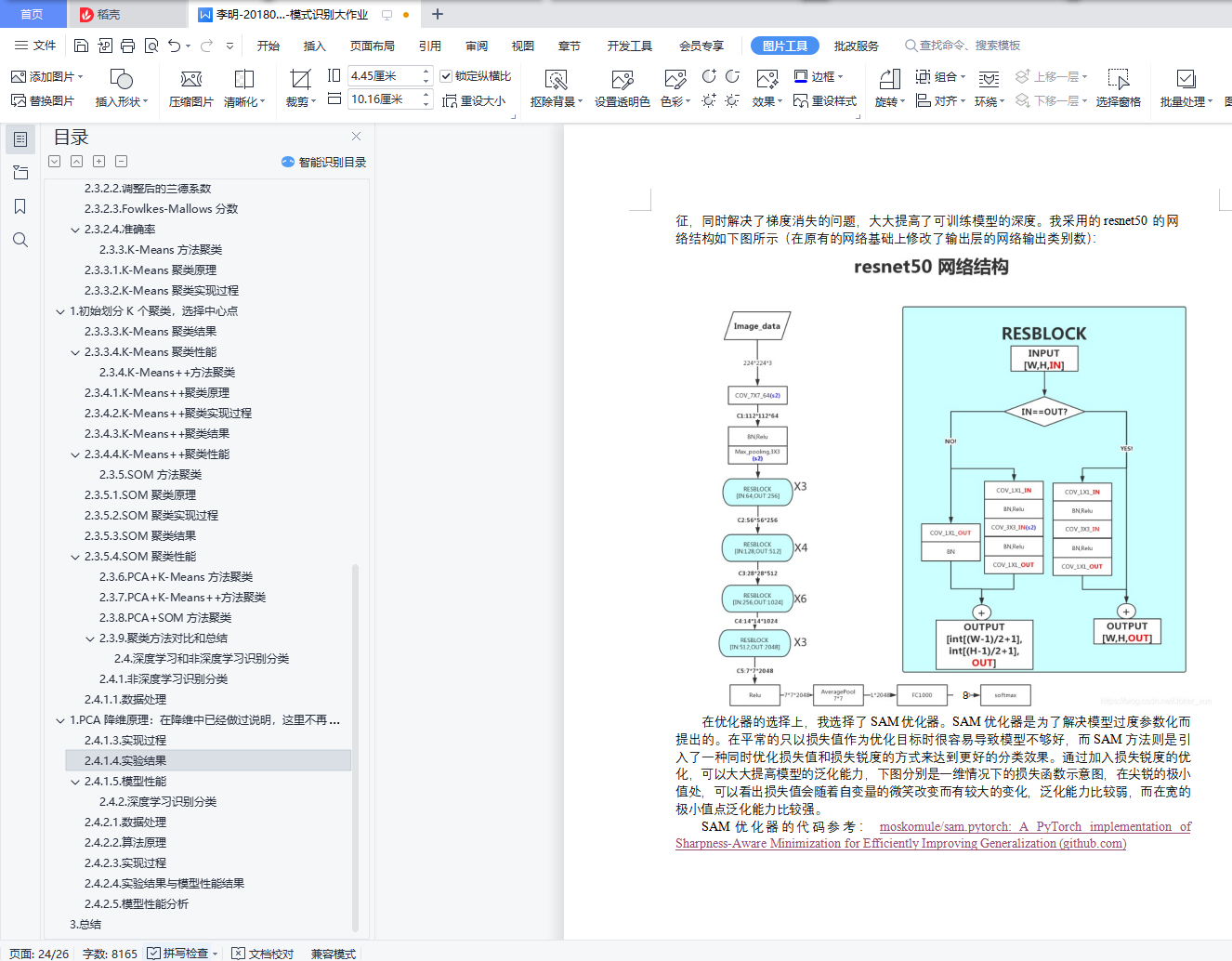Close the 目录 navigation panel

[356, 137]
